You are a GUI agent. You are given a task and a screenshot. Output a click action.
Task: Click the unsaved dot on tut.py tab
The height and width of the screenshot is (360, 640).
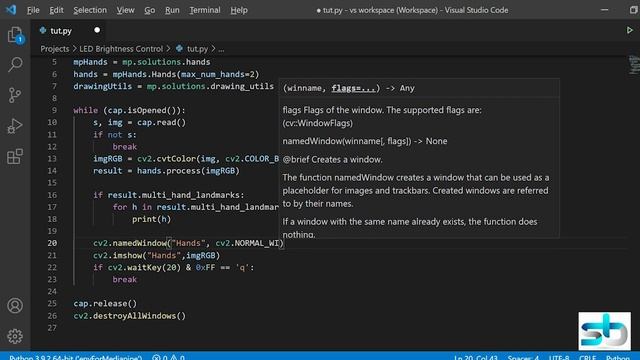(97, 30)
